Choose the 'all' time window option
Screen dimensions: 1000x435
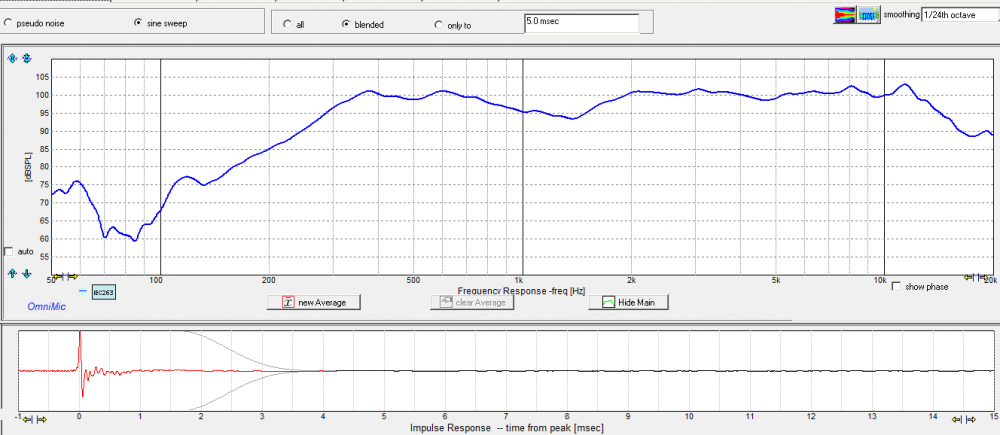[x=288, y=24]
